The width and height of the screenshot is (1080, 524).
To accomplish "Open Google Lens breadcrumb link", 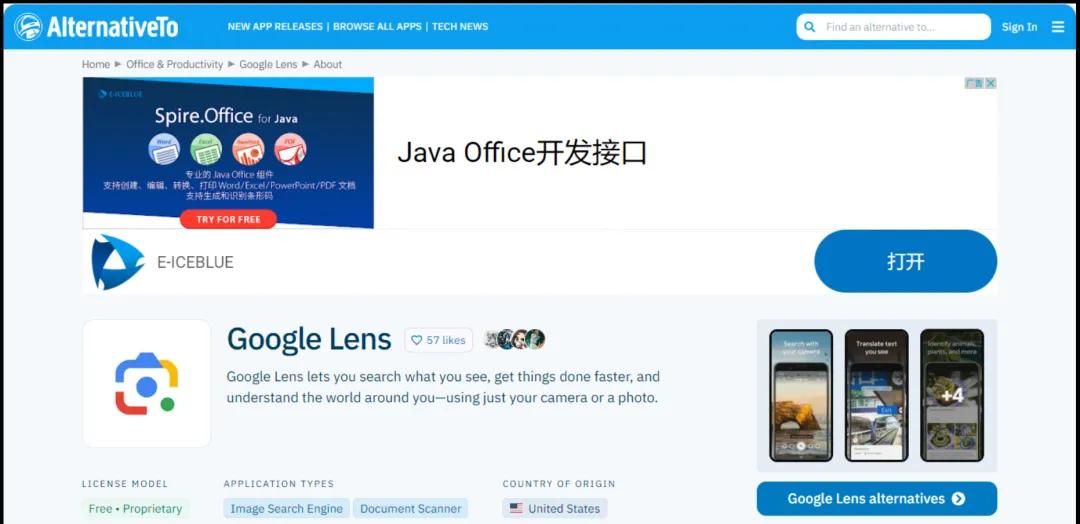I will (x=268, y=64).
